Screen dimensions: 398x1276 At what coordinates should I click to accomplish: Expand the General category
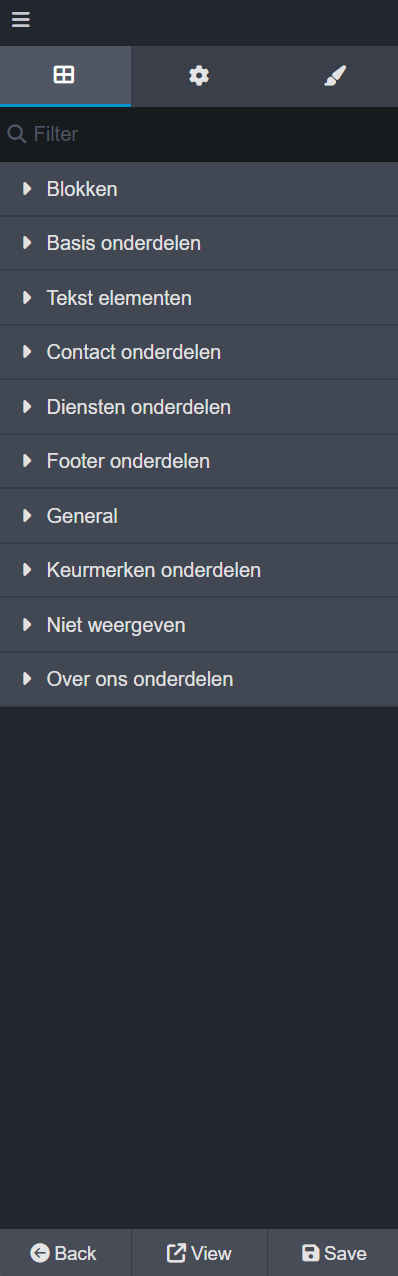tap(199, 516)
